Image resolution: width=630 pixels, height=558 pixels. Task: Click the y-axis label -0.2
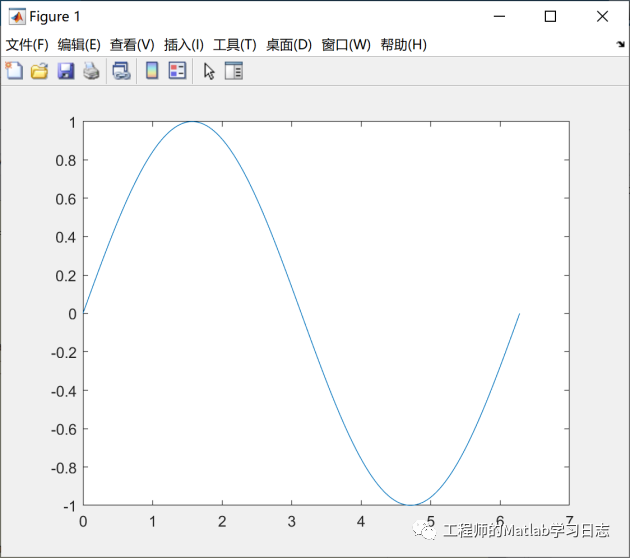tap(64, 353)
